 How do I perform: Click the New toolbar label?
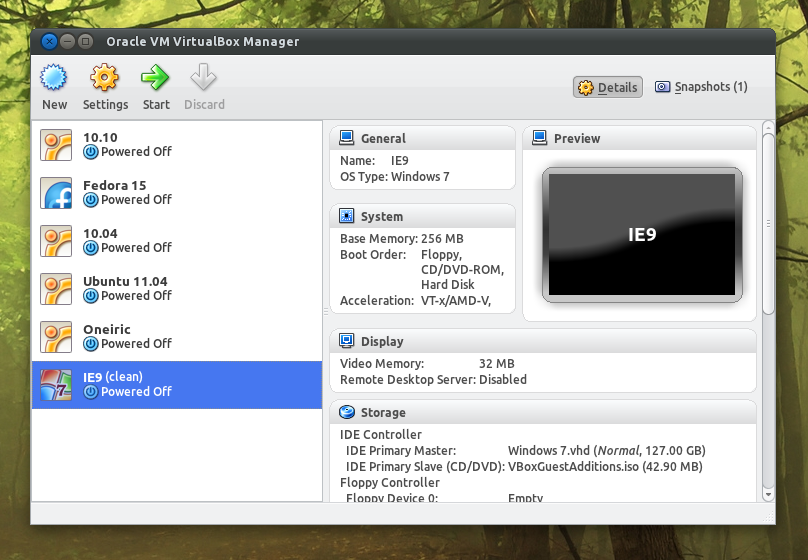point(54,105)
